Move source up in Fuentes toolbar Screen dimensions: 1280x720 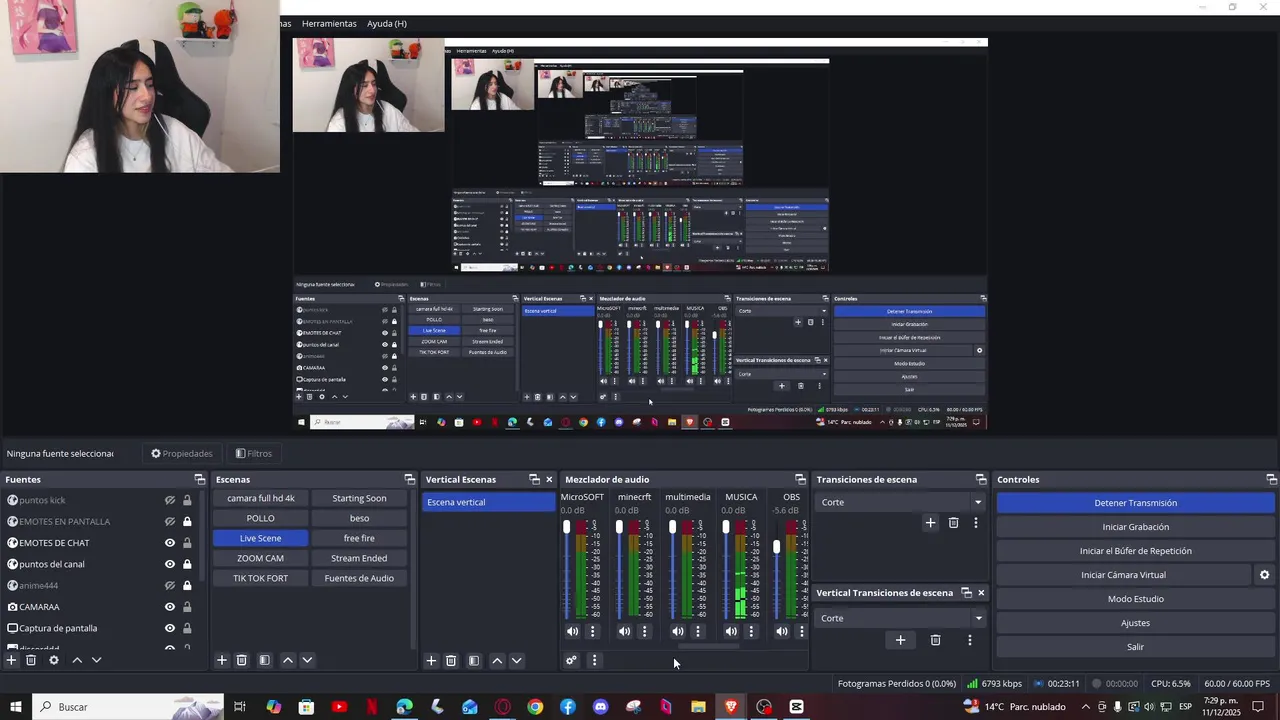pyautogui.click(x=77, y=660)
